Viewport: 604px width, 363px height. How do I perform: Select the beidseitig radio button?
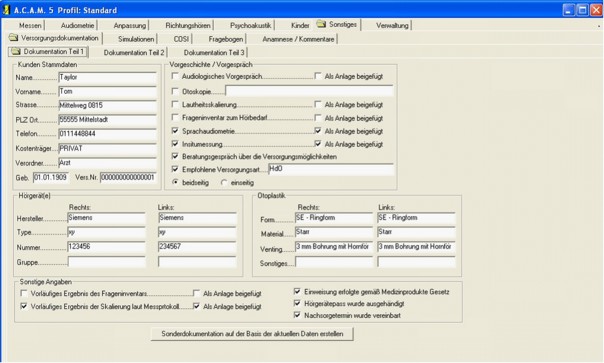pyautogui.click(x=175, y=182)
